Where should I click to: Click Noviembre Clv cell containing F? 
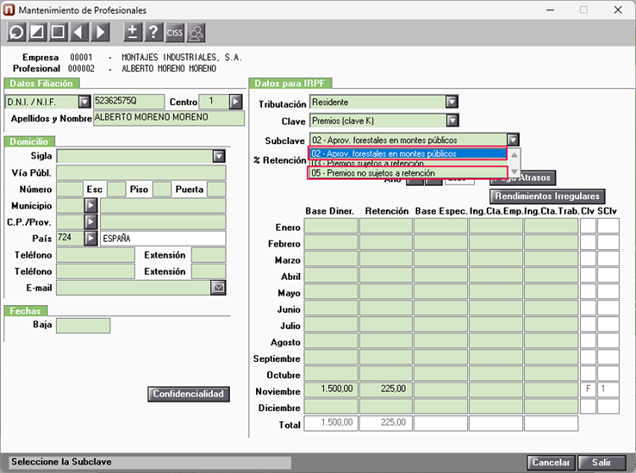[588, 389]
